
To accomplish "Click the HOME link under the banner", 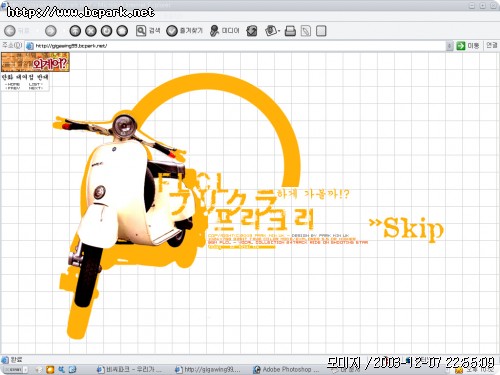I will 13,84.
